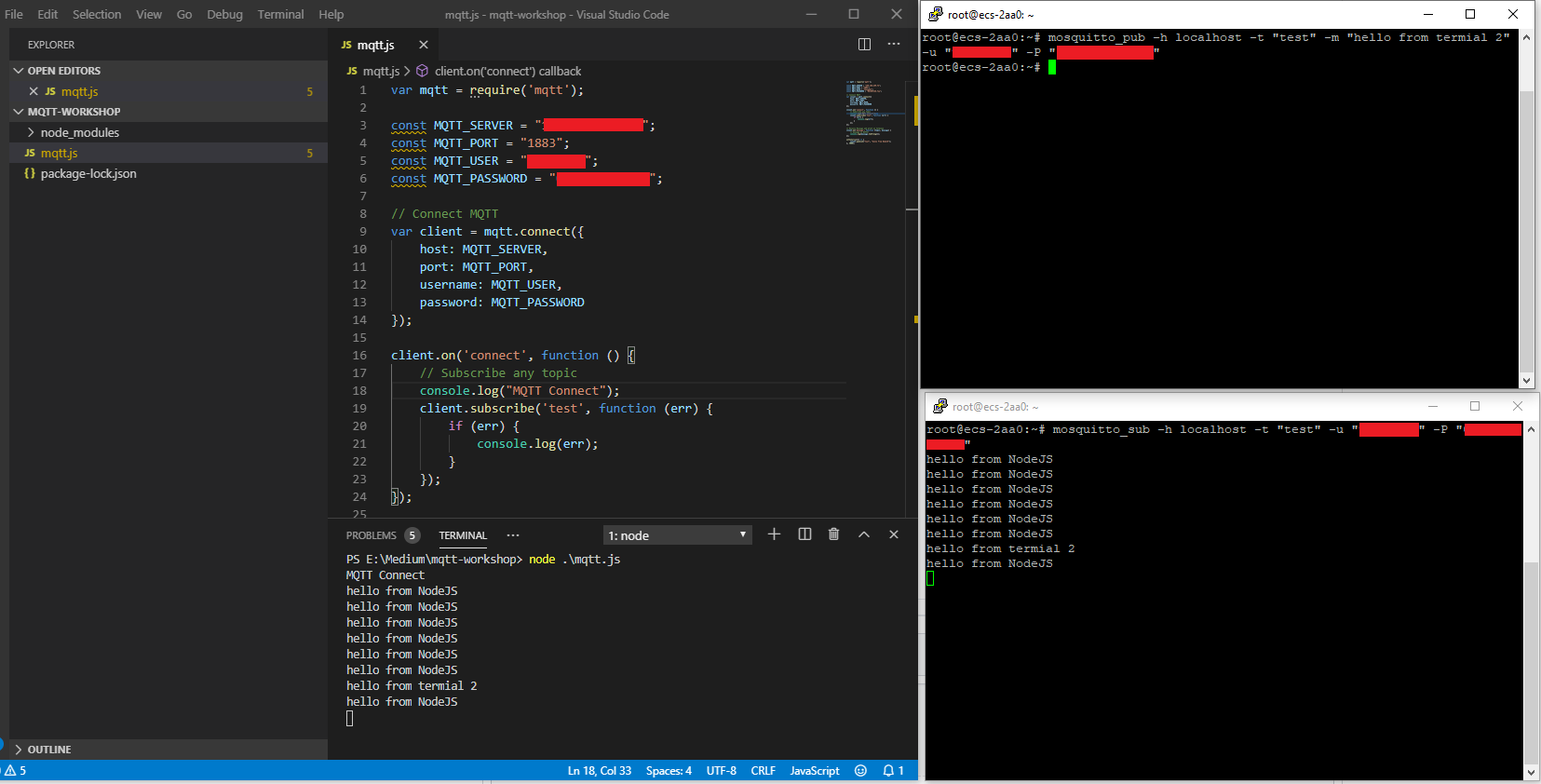Click Spaces: 4 indentation setting
This screenshot has height=784, width=1541.
click(x=669, y=771)
